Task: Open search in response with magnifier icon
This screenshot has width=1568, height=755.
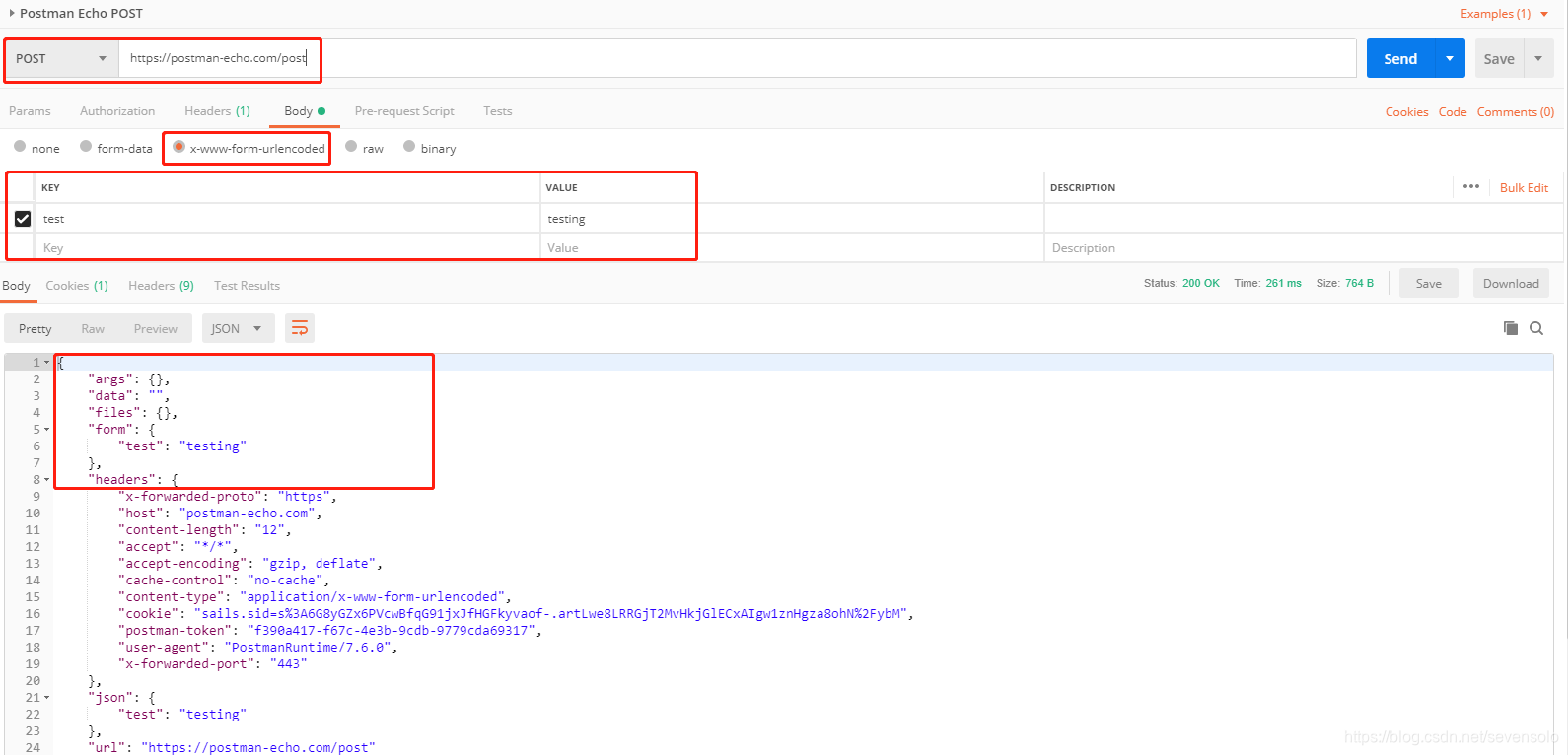Action: [x=1536, y=328]
